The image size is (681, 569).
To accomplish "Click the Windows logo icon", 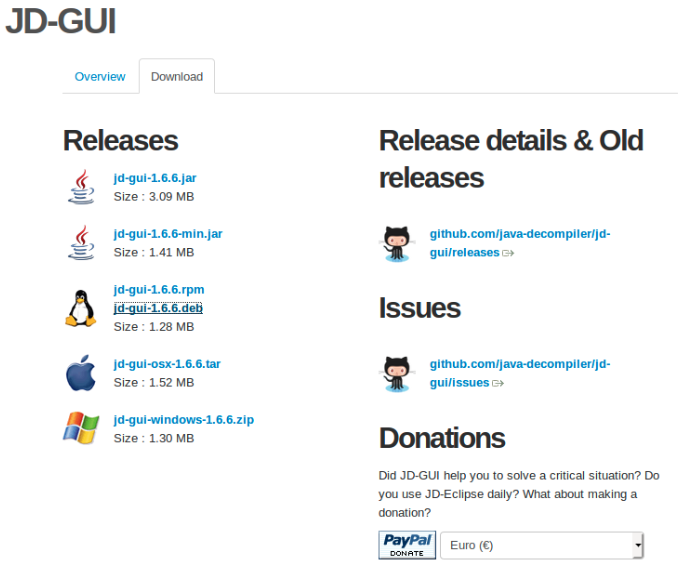I will tap(81, 428).
